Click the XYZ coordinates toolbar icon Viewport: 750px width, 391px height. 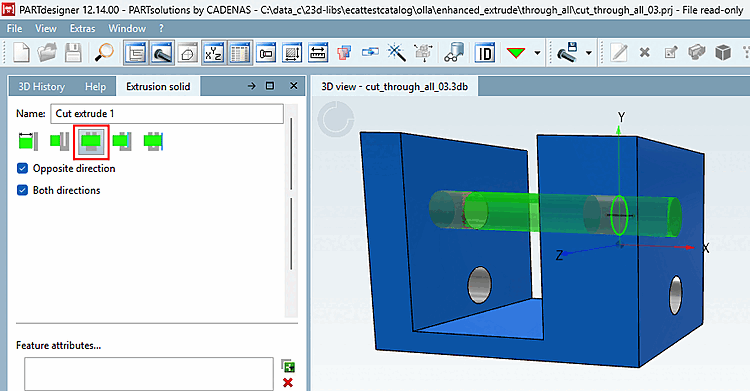point(213,53)
